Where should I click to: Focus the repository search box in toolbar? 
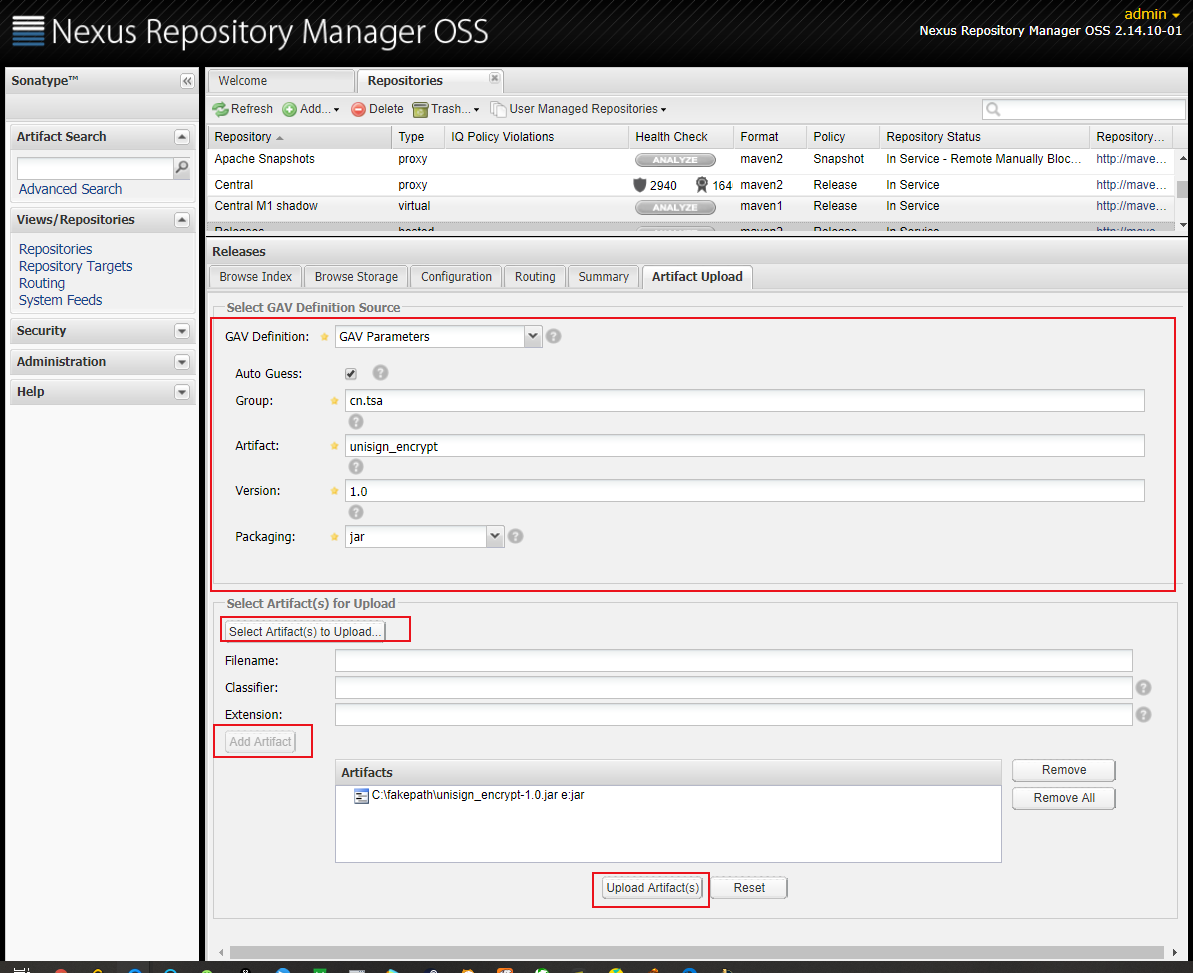coord(1083,110)
